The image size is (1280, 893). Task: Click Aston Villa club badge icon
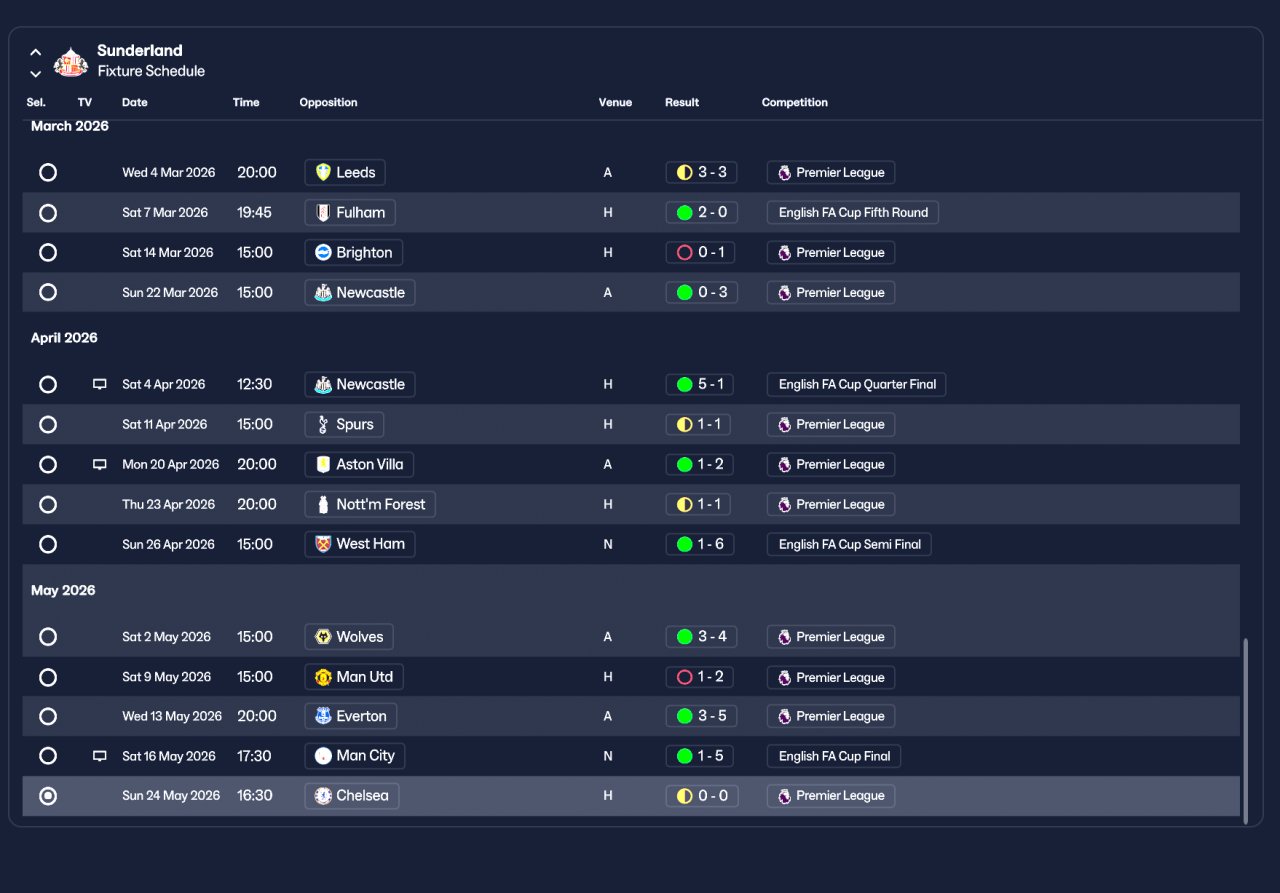(x=323, y=464)
